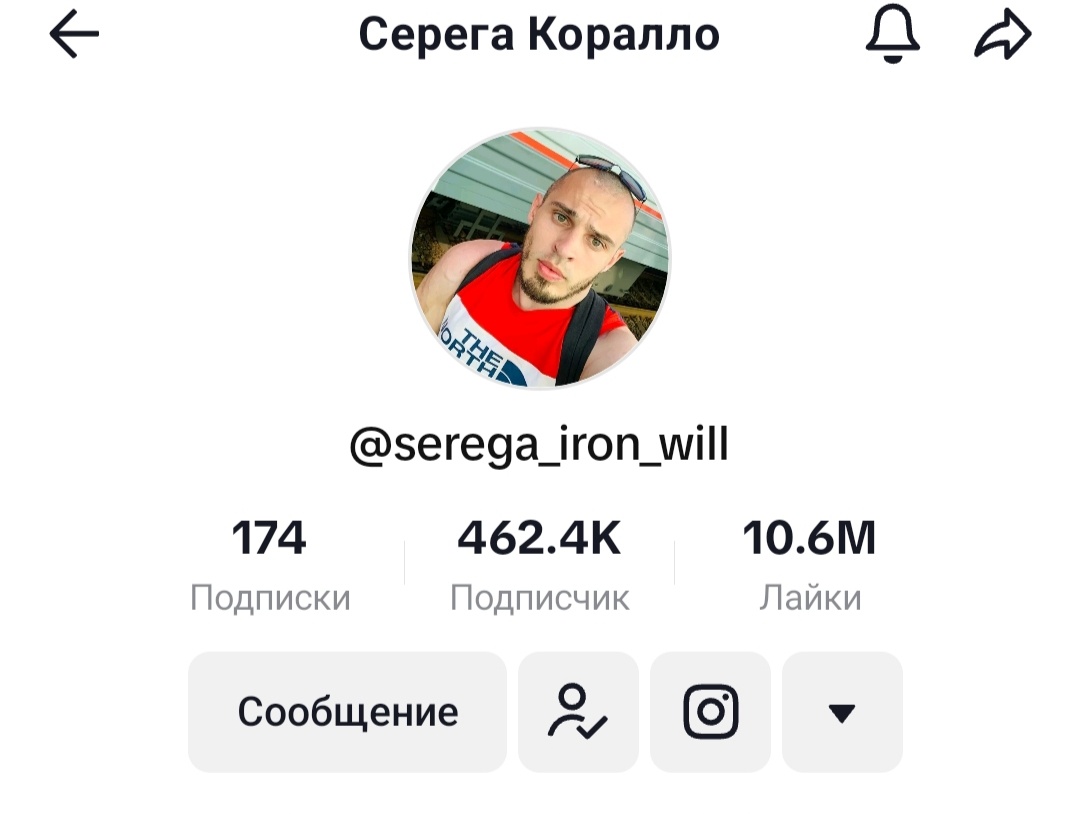Tap the @ symbol of the username
Viewport: 1067px width, 814px height.
[371, 446]
